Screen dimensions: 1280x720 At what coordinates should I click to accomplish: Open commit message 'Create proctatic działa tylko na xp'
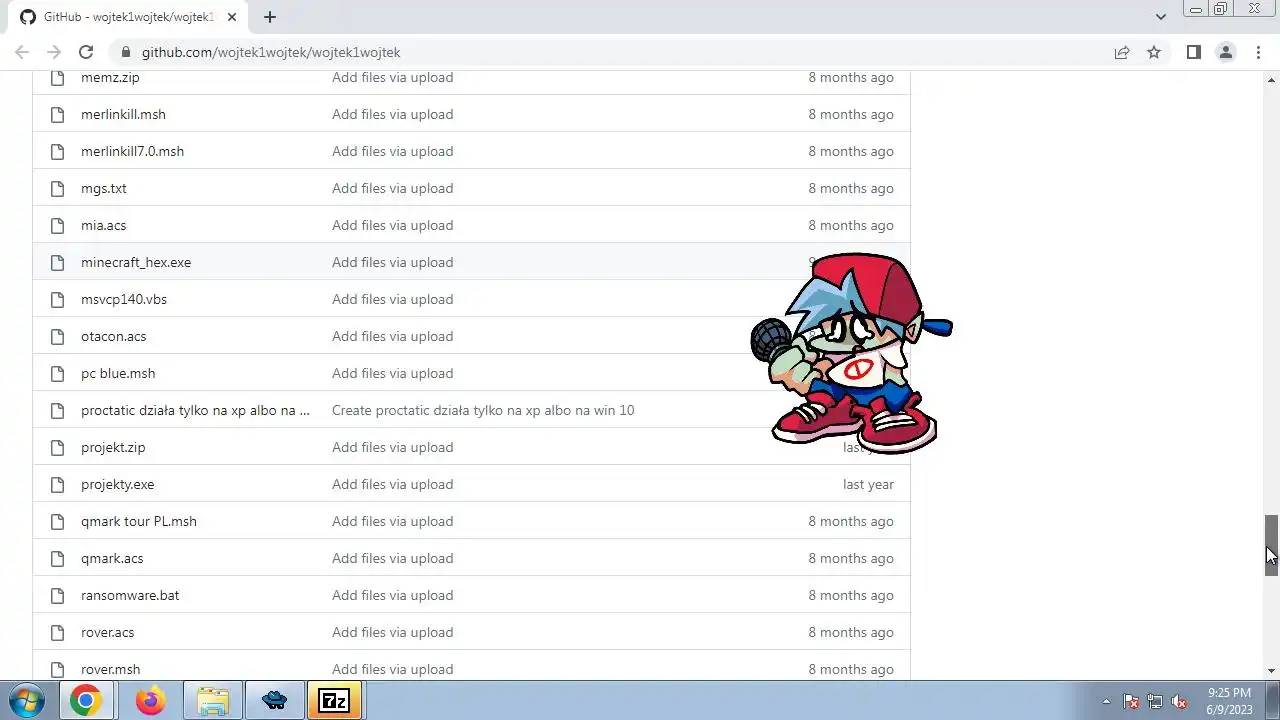tap(483, 410)
